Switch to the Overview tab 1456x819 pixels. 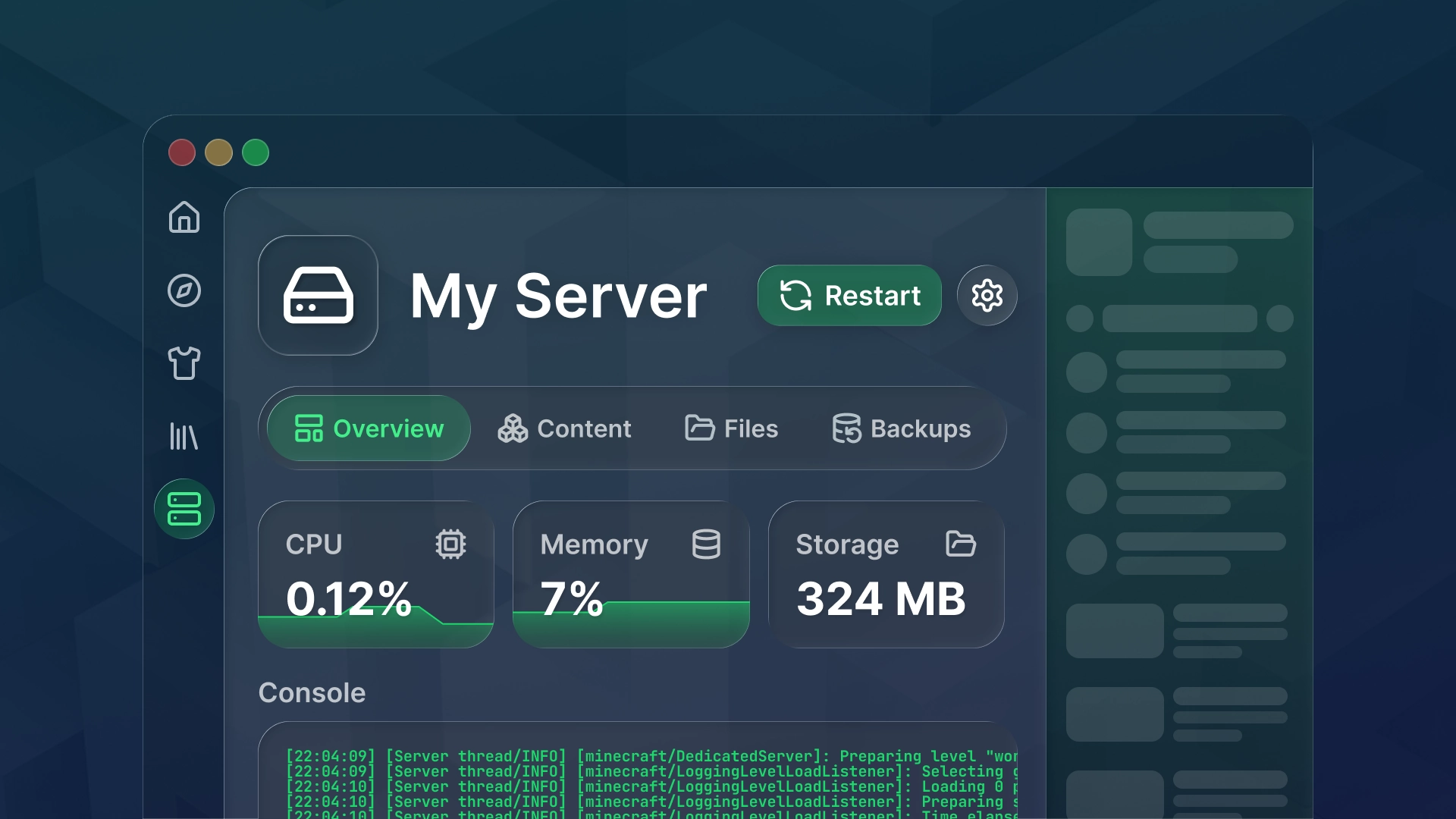coord(369,428)
